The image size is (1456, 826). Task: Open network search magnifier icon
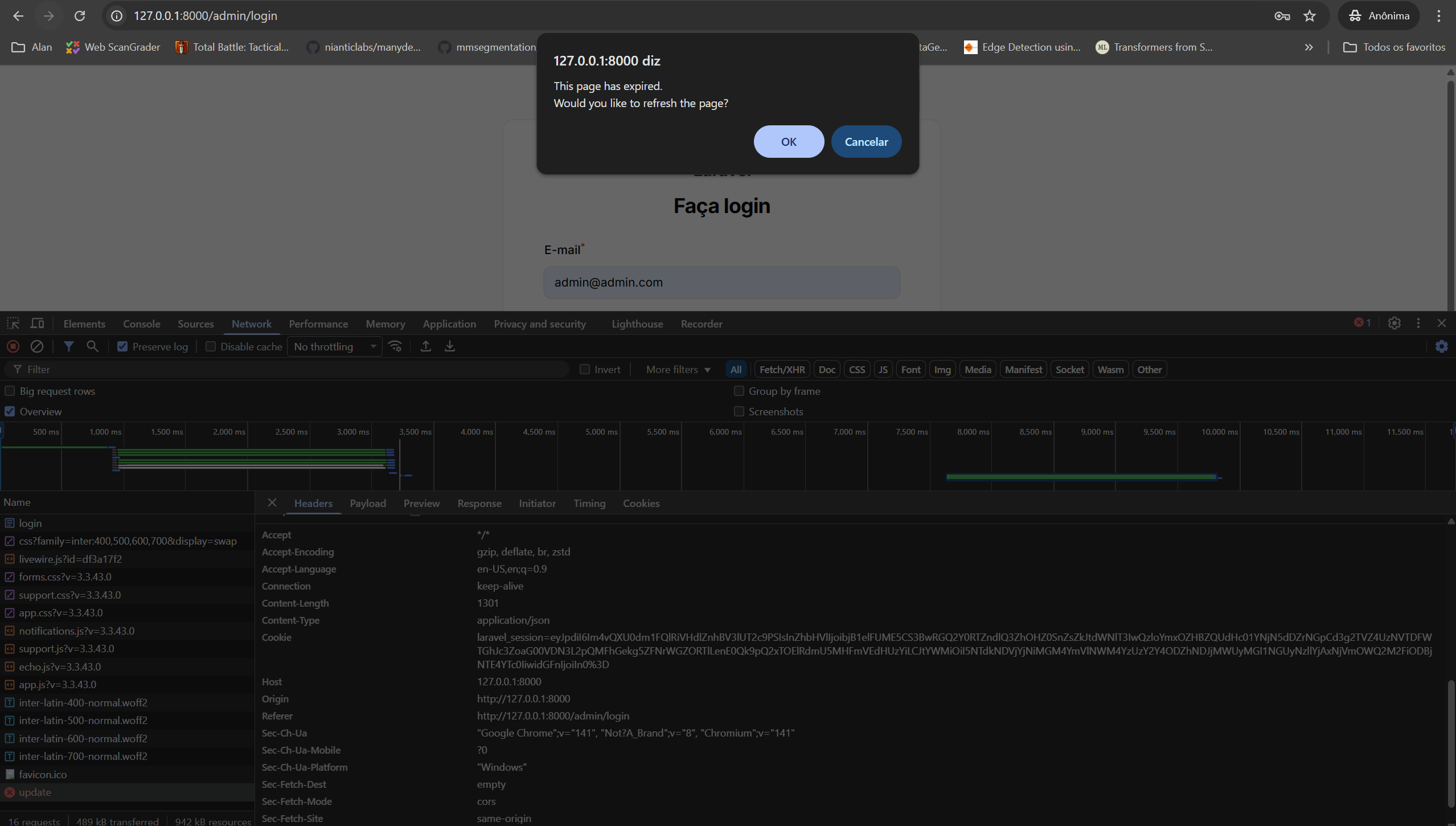[x=92, y=346]
